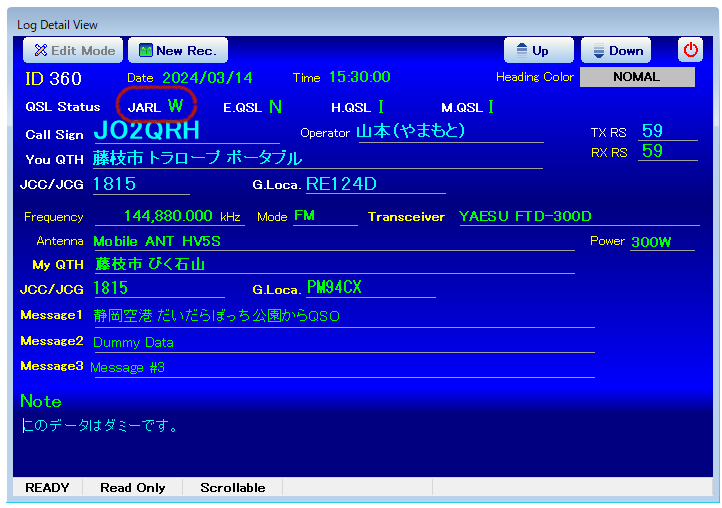This screenshot has width=722, height=508.
Task: Toggle the E.QSL status value N
Action: (x=275, y=106)
